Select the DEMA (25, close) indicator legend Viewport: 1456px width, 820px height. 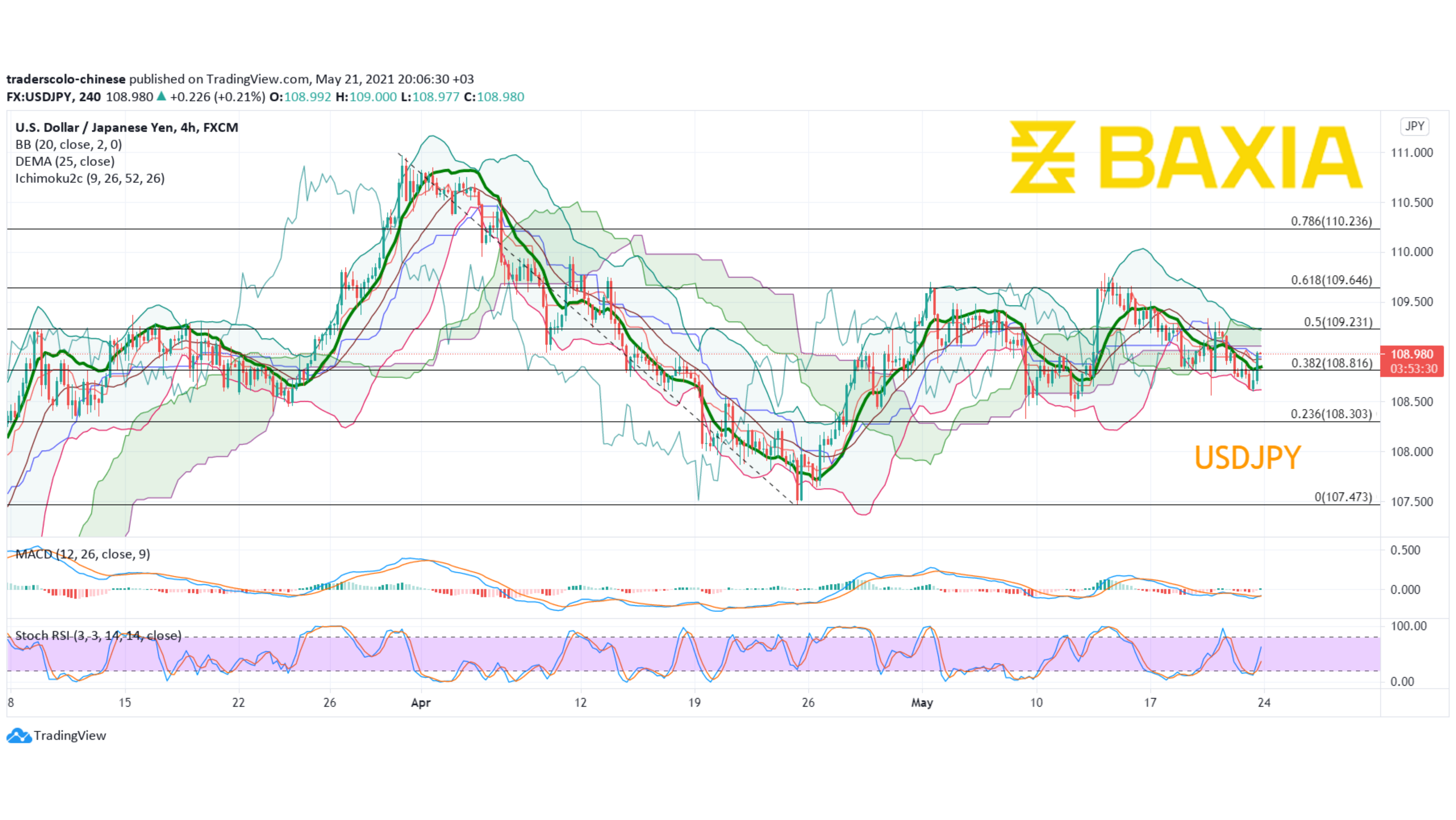(65, 162)
